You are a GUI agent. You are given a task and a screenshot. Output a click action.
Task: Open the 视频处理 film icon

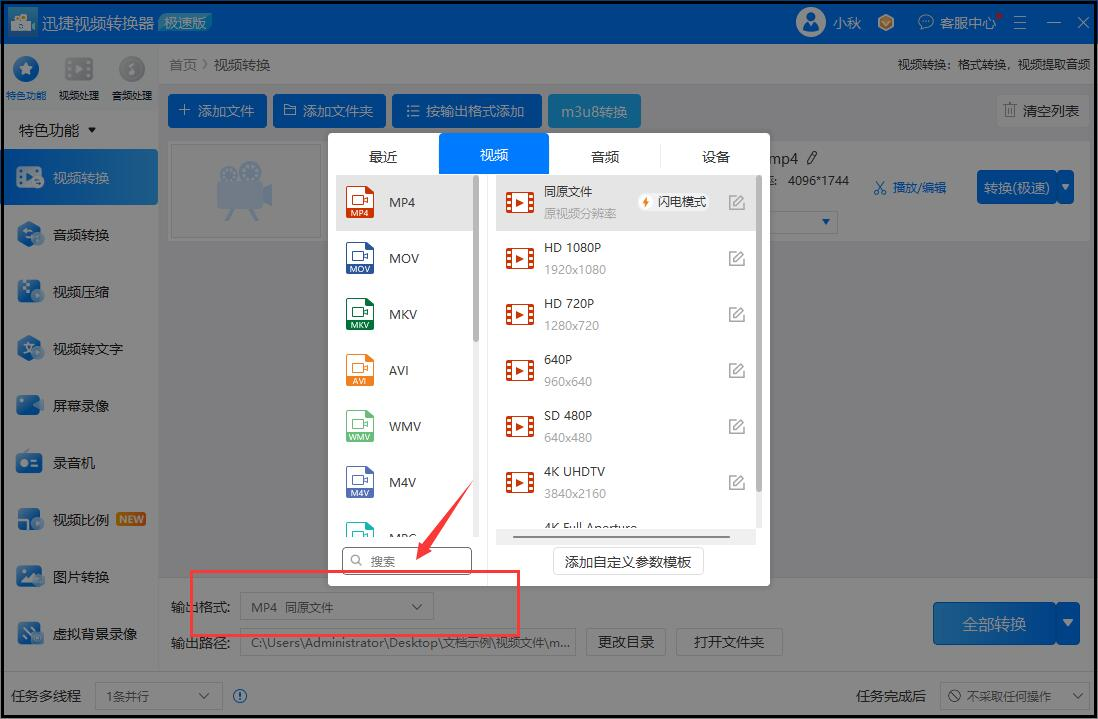pos(78,69)
